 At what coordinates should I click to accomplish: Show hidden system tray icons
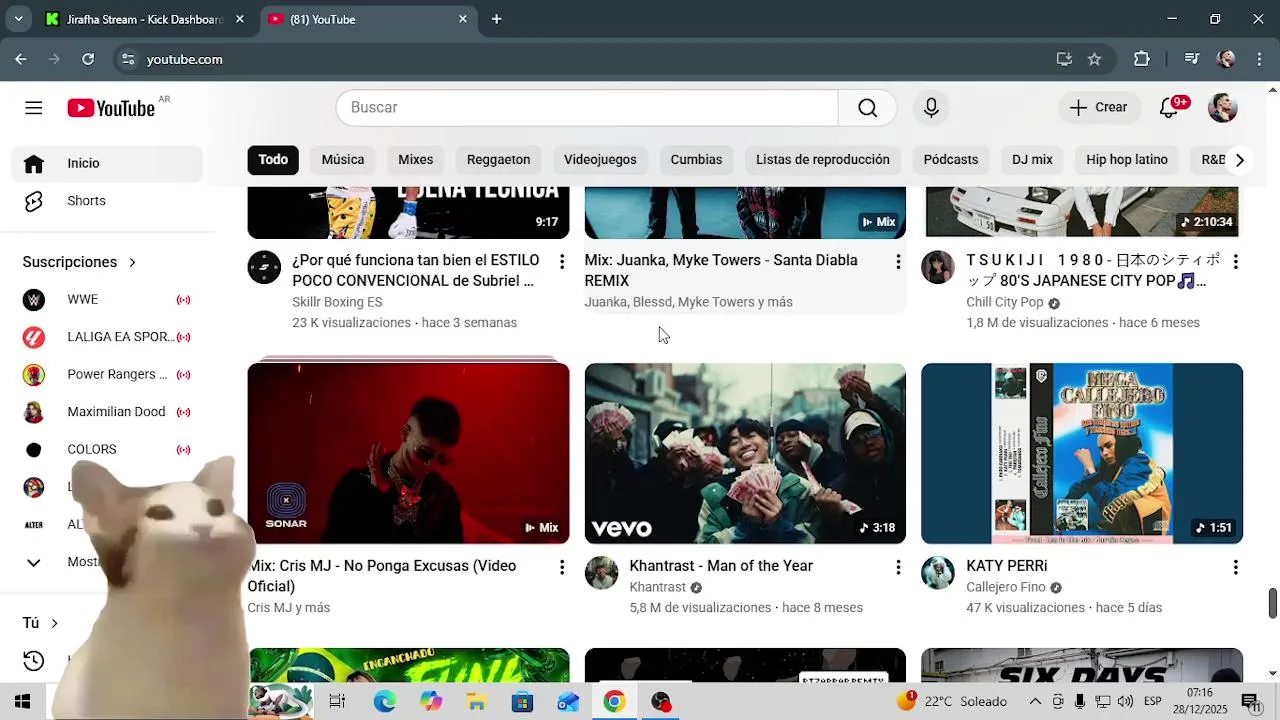(x=1035, y=702)
